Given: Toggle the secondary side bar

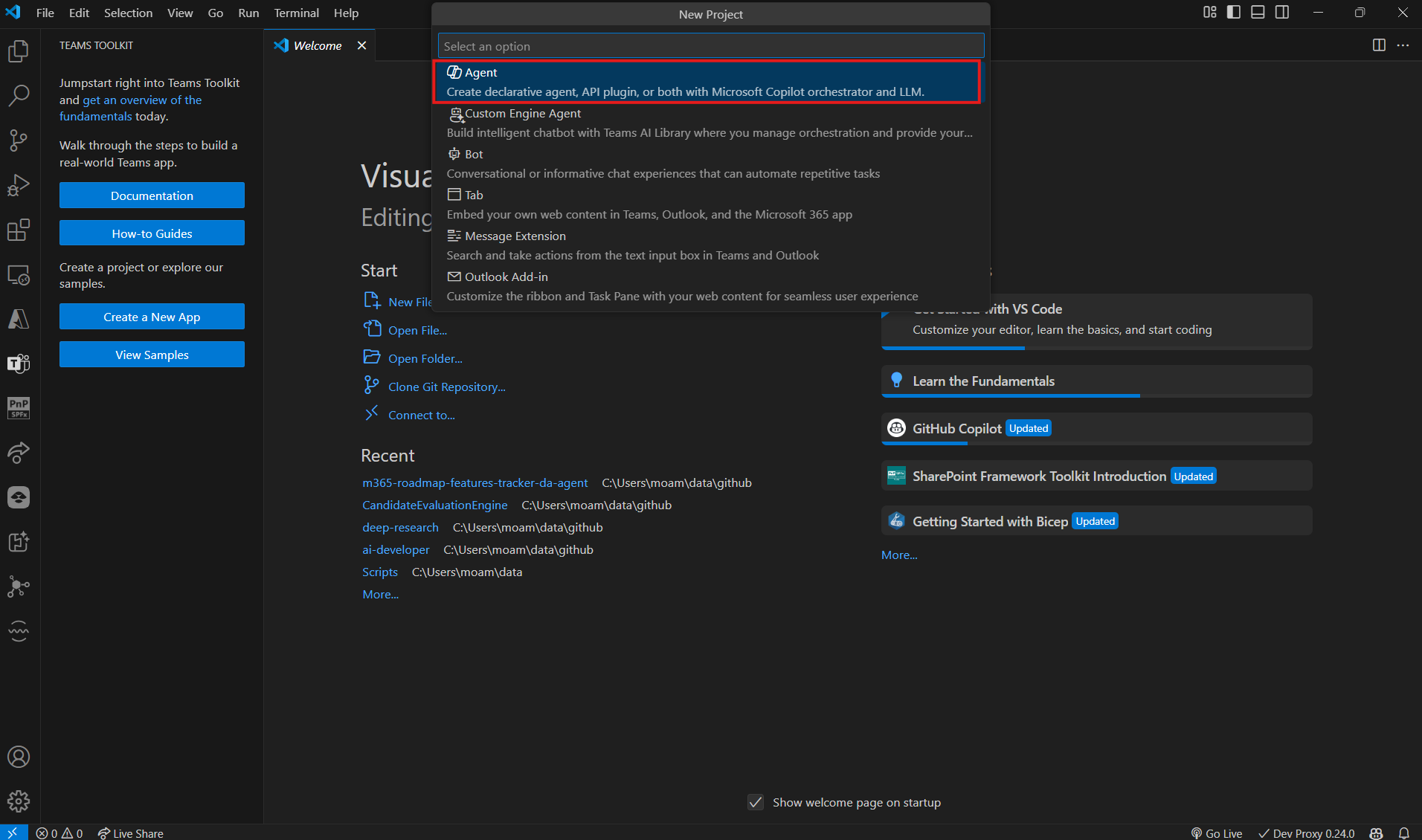Looking at the screenshot, I should 1282,13.
